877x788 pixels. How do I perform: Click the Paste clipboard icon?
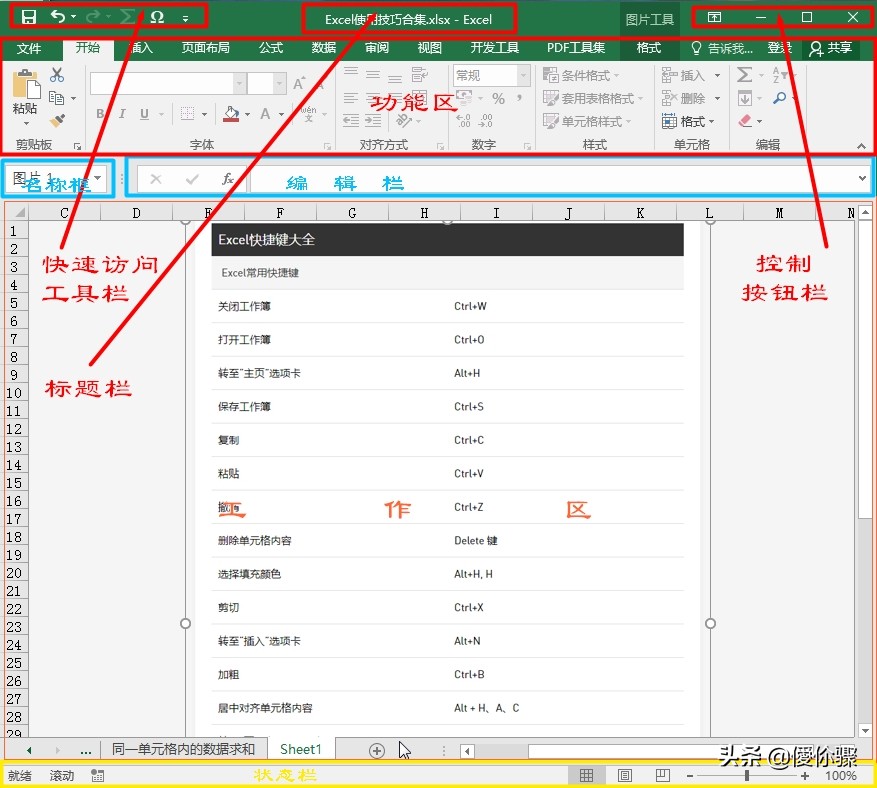pyautogui.click(x=26, y=84)
